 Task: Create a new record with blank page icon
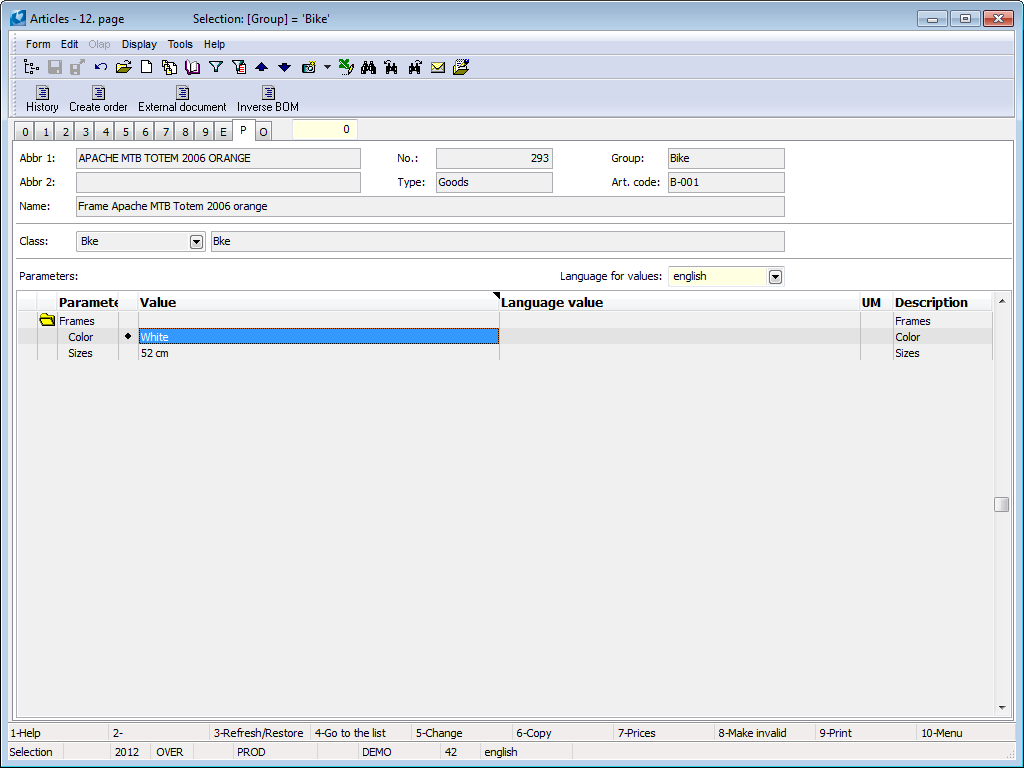[146, 67]
